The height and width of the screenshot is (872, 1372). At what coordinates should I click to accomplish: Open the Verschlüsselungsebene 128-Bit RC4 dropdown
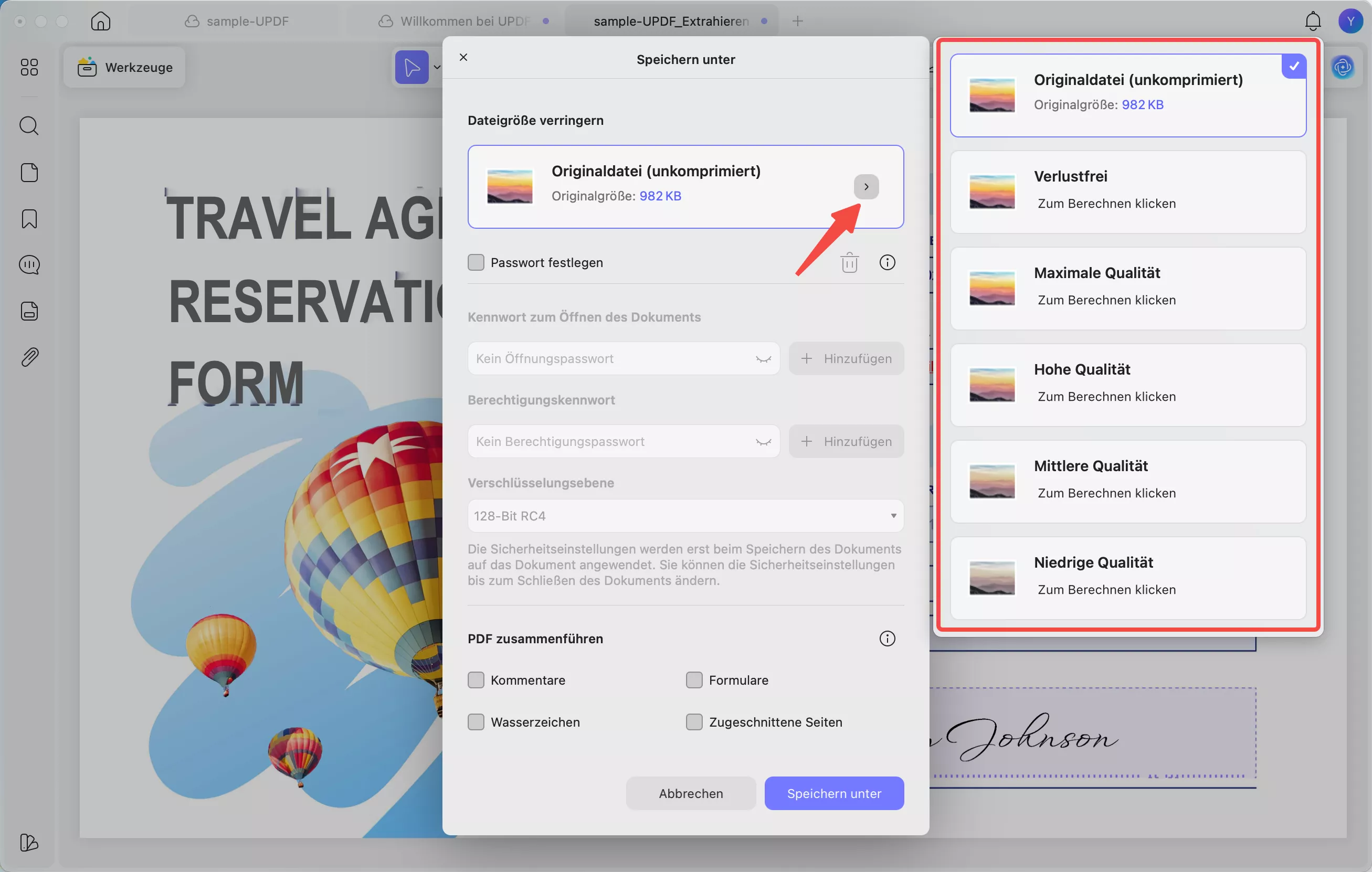(x=685, y=516)
